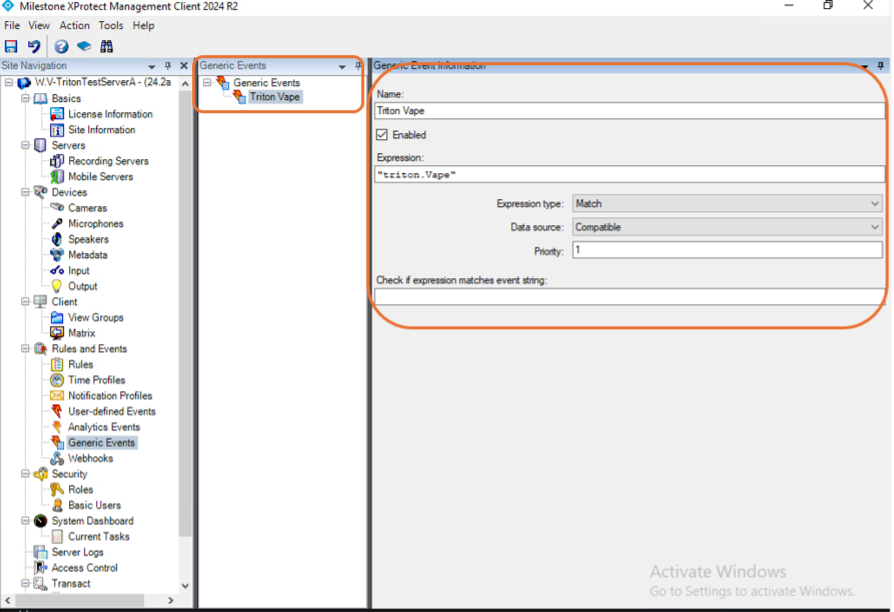This screenshot has height=612, width=894.
Task: Open Access Control in navigation tree
Action: pos(84,568)
